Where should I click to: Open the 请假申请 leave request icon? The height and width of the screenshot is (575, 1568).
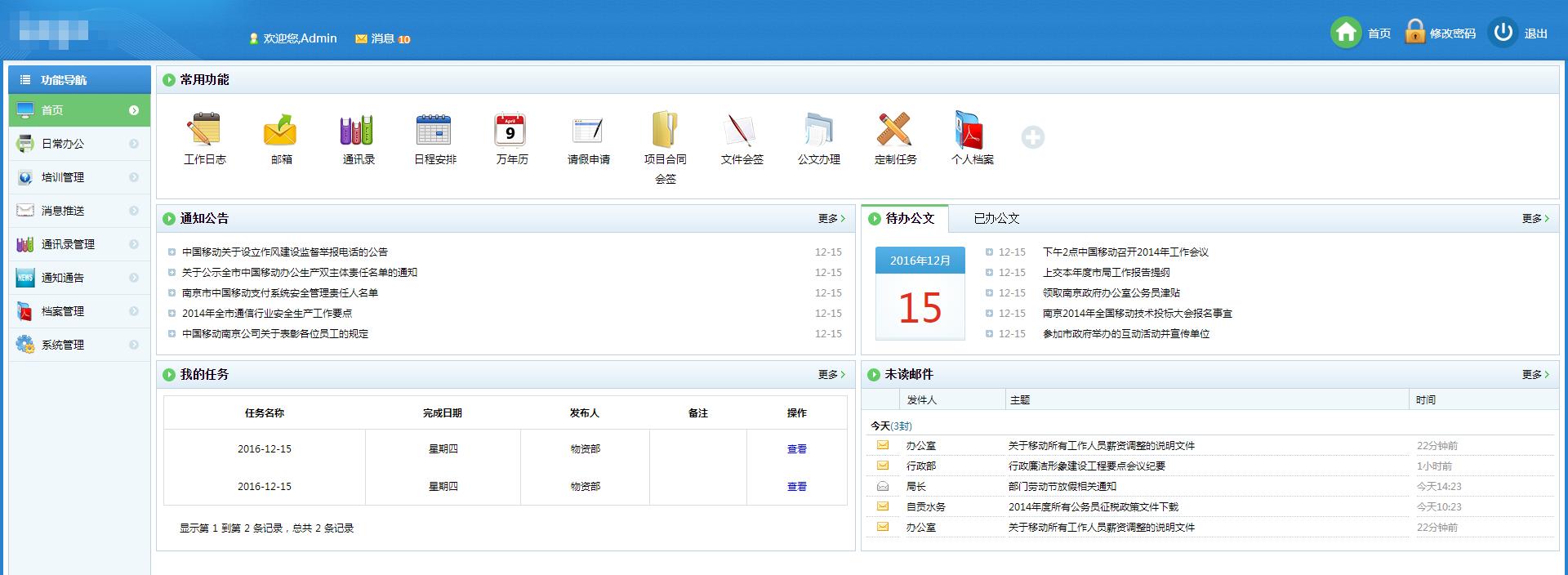[588, 131]
